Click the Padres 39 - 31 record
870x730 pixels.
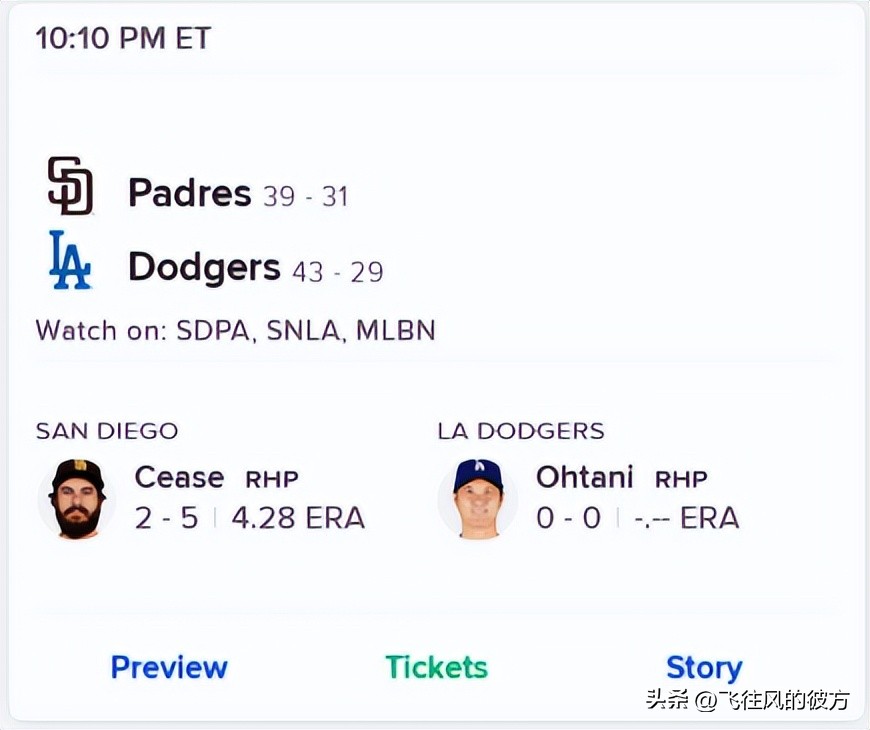point(306,196)
